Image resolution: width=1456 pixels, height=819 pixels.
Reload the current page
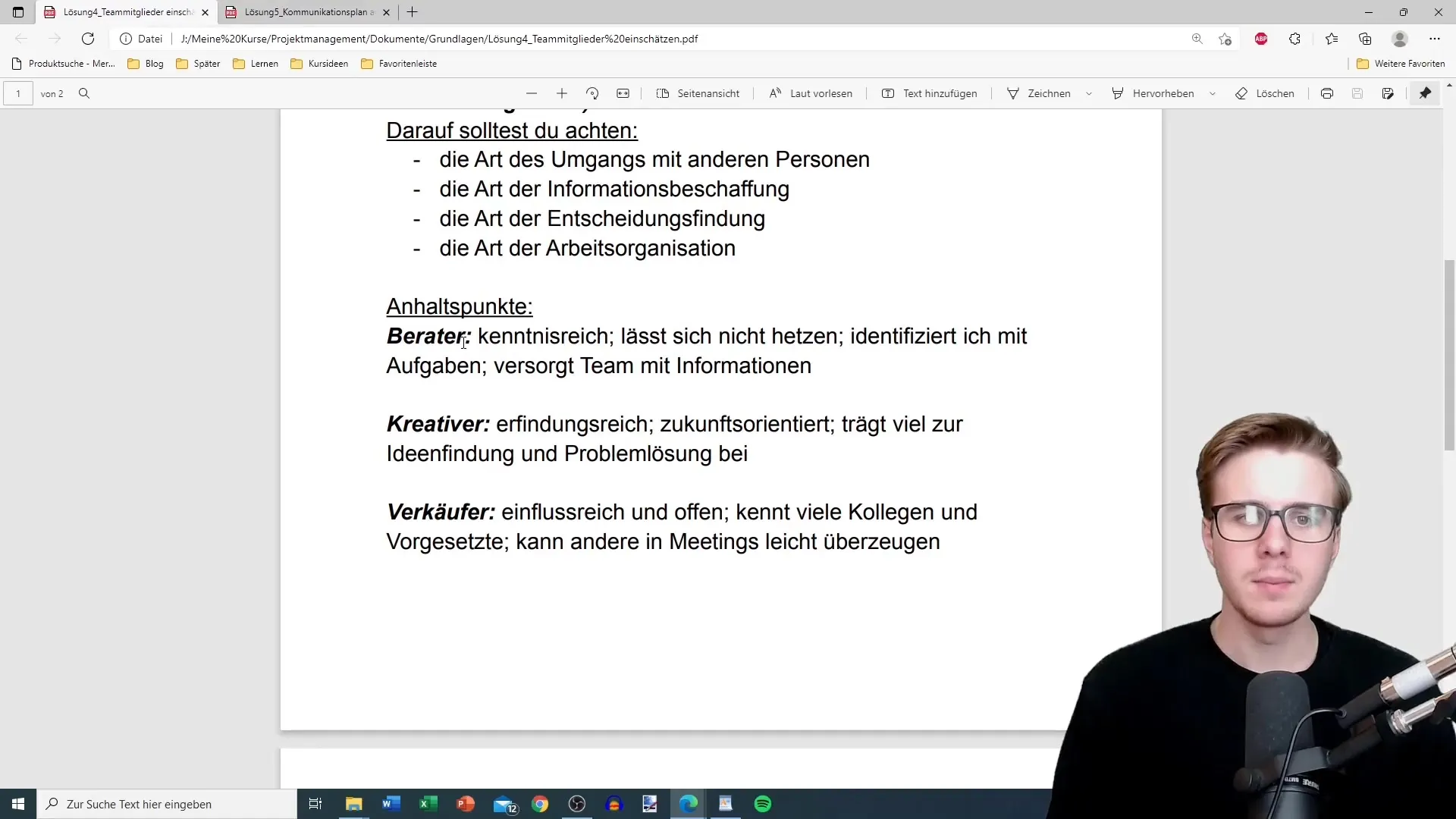[88, 39]
